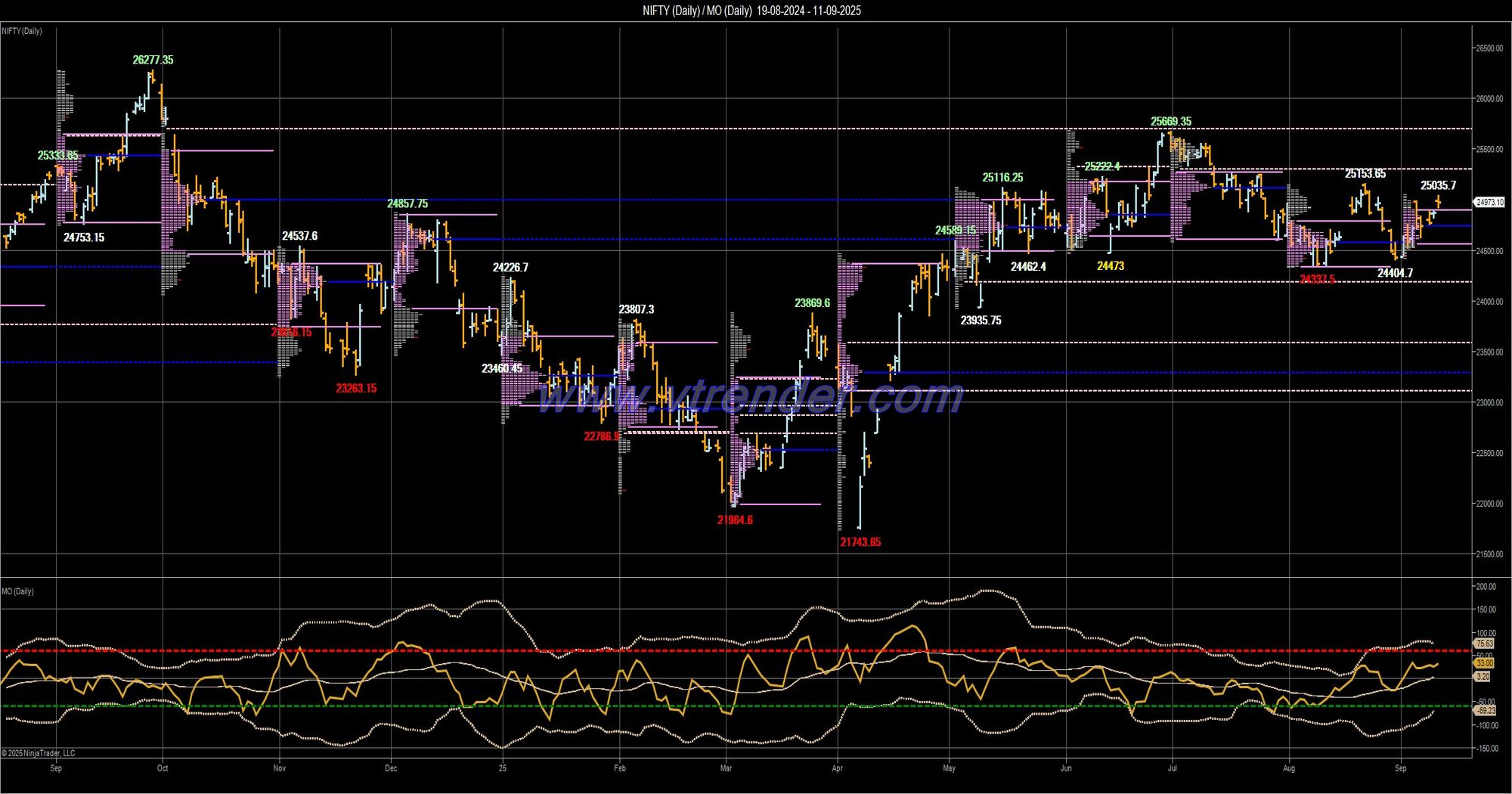The image size is (1512, 794).
Task: Click the price label 23935.75
Action: (981, 321)
